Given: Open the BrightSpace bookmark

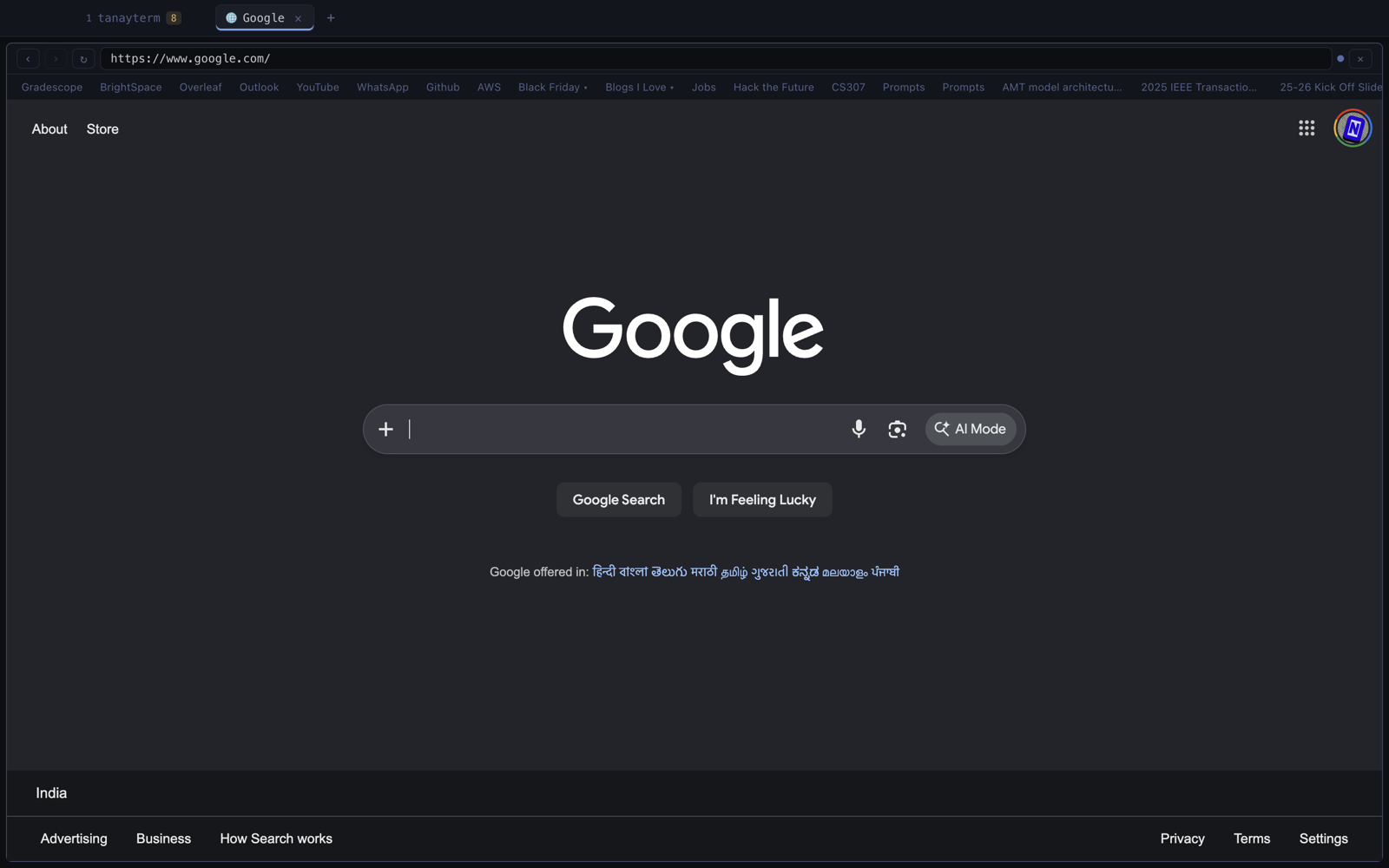Looking at the screenshot, I should pos(131,88).
